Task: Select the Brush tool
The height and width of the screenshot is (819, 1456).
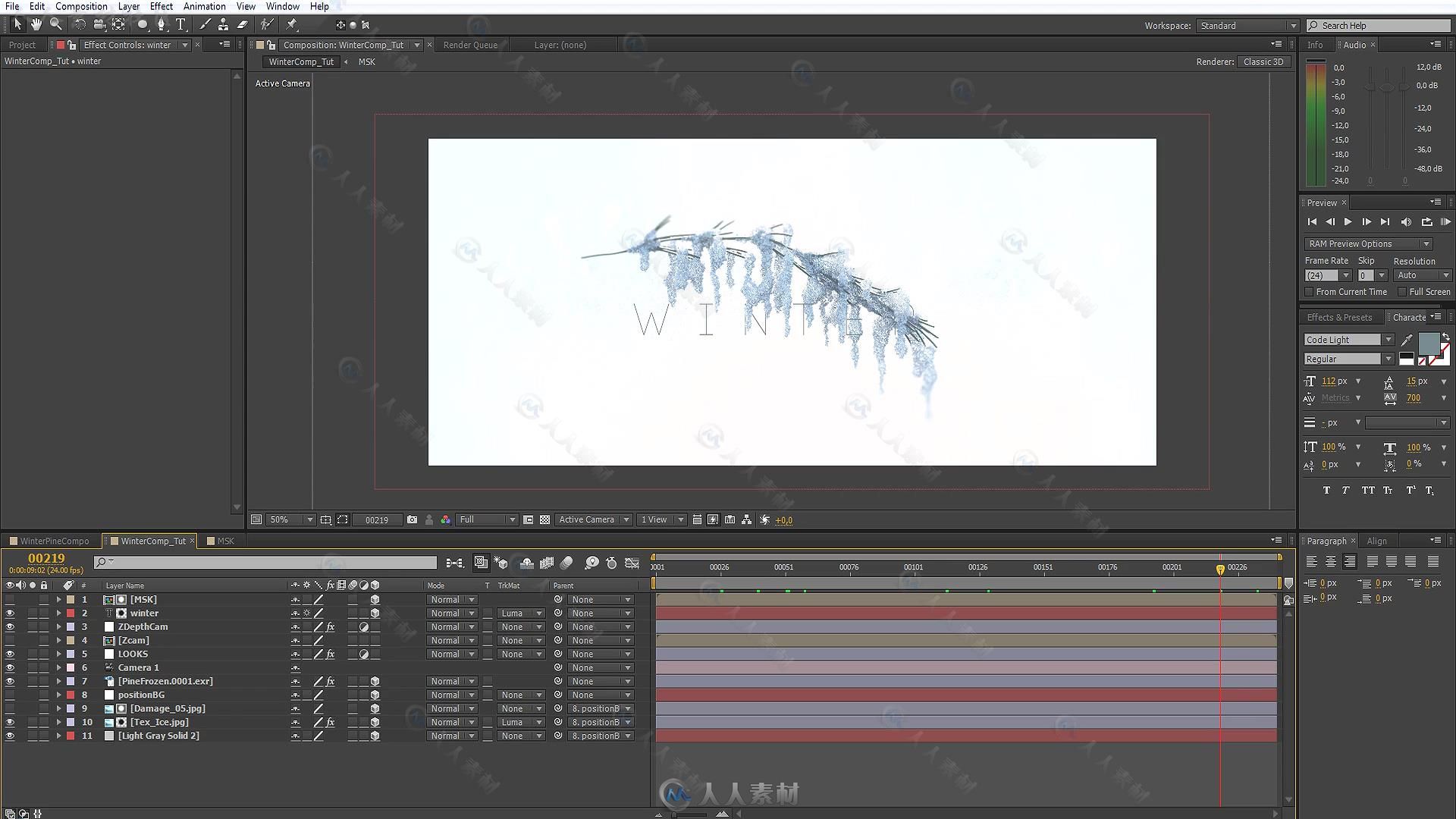Action: point(205,24)
